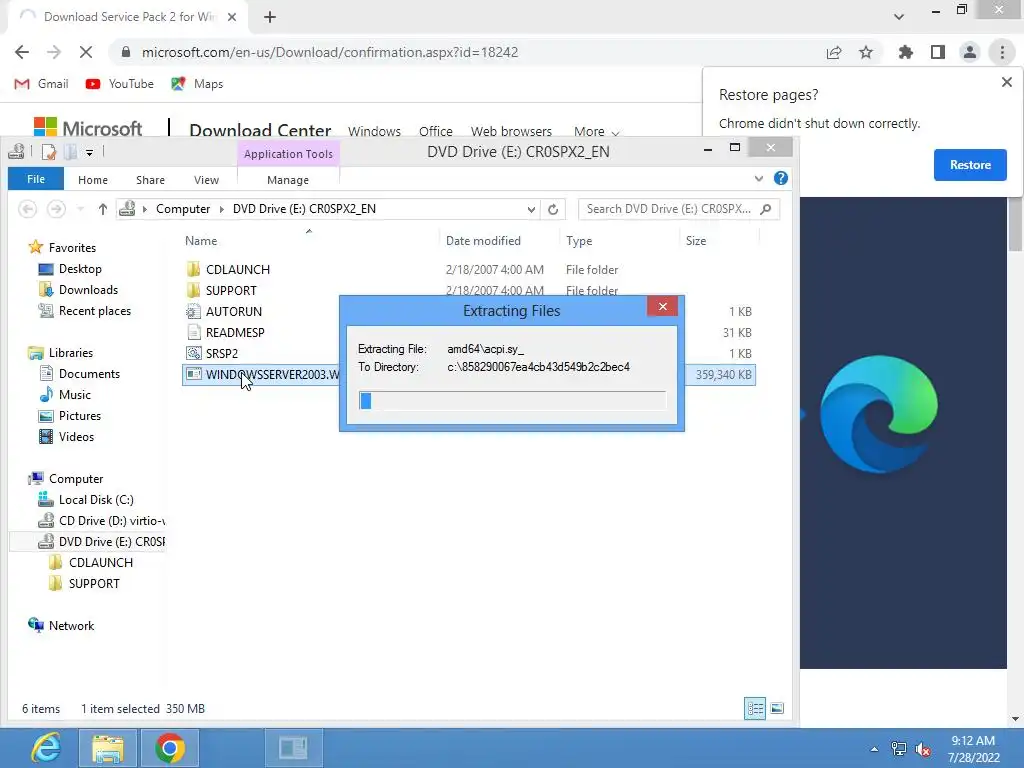Close the Extracting Files dialog

662,306
